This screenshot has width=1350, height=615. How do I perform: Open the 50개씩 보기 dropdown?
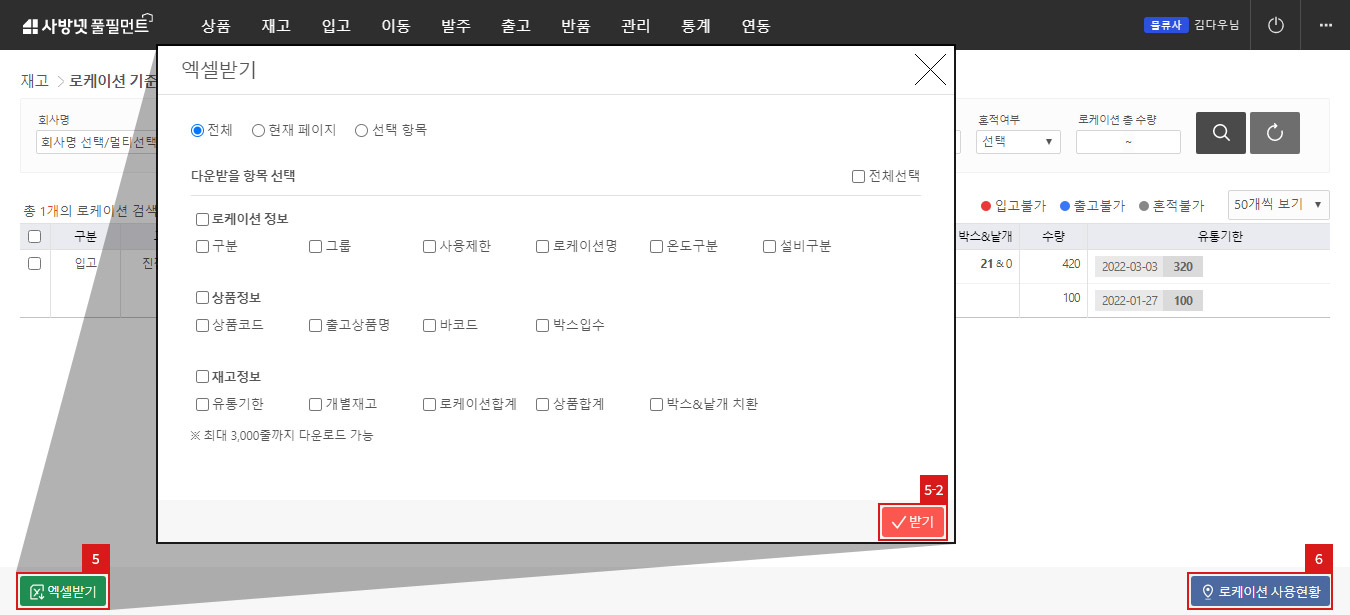(1276, 204)
